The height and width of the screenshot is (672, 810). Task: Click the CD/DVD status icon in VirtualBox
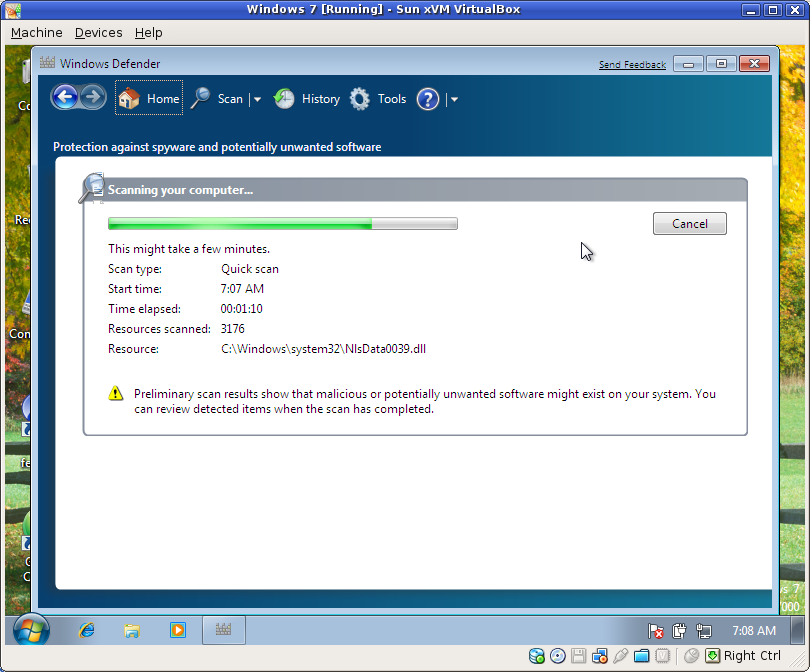pyautogui.click(x=558, y=656)
